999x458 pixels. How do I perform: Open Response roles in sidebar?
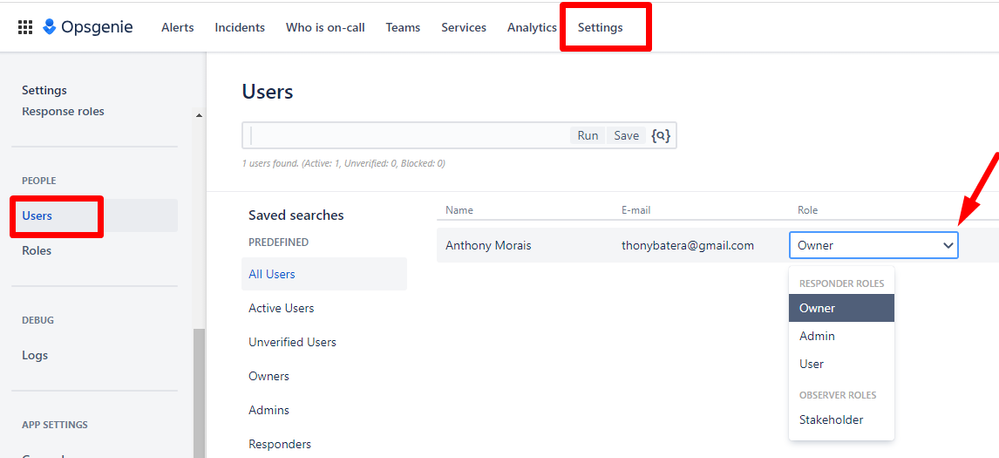click(63, 111)
